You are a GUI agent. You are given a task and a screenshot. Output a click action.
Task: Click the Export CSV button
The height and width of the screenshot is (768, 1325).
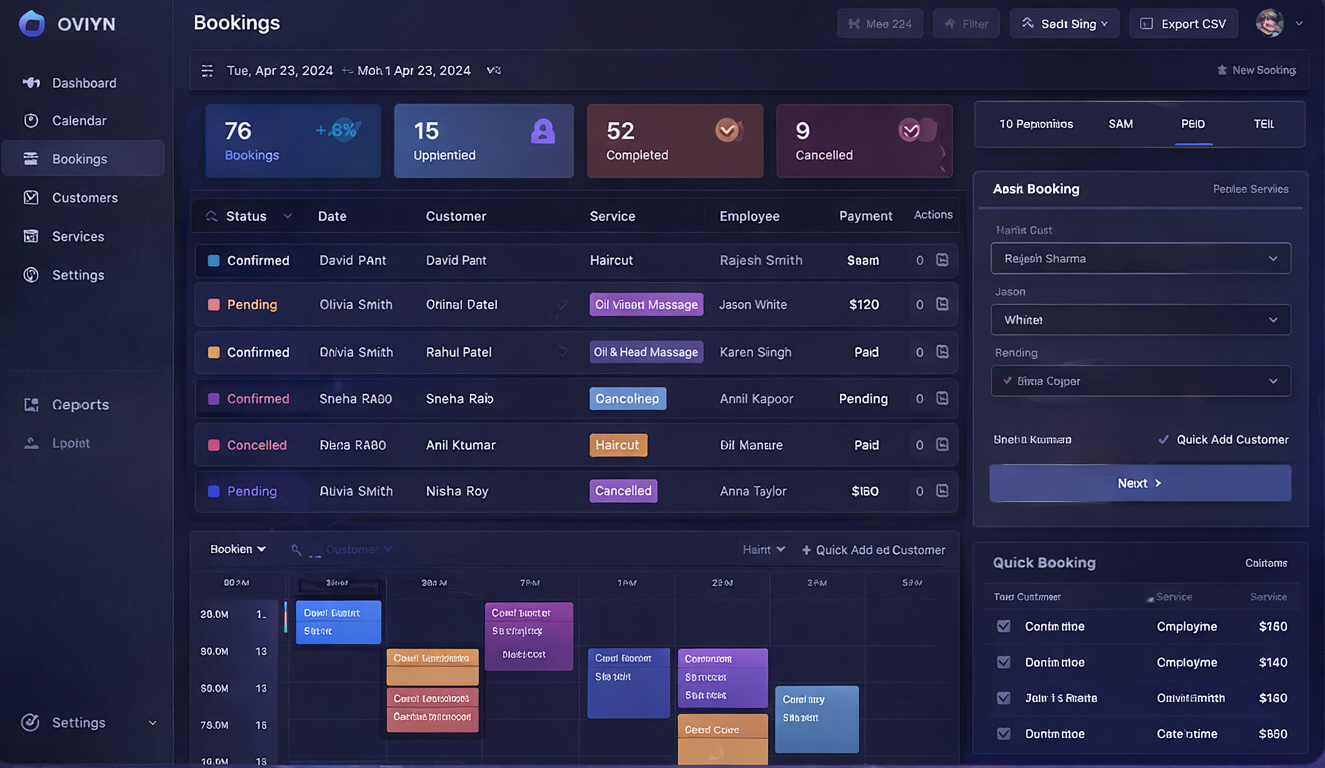(x=1183, y=23)
